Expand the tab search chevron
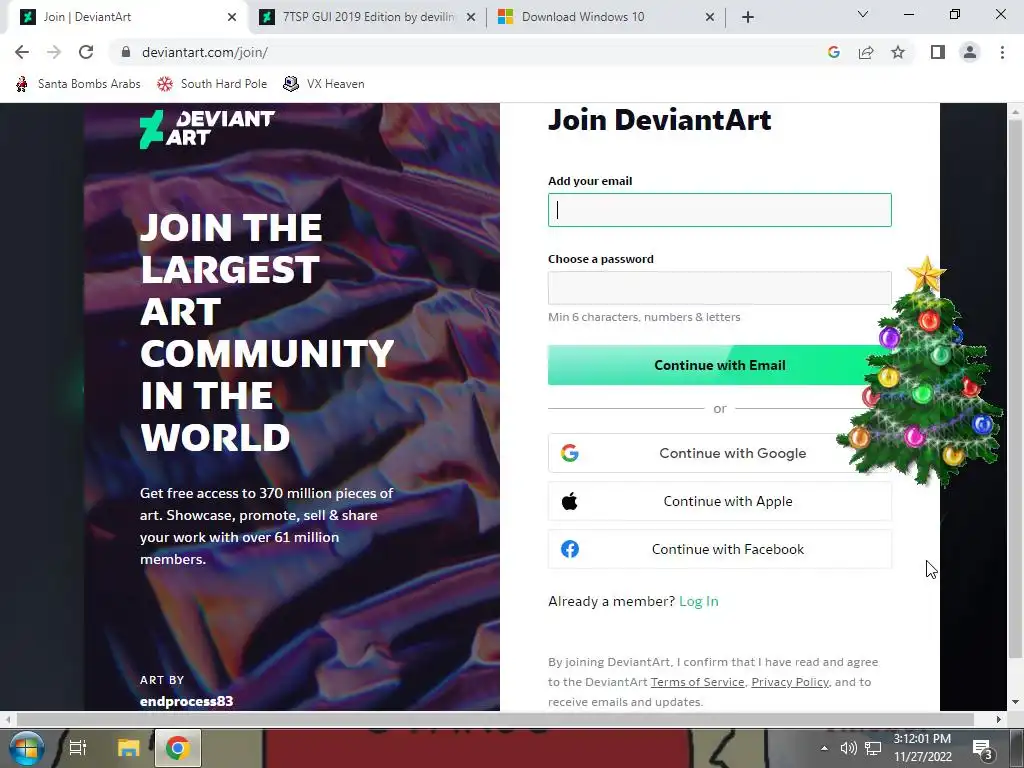This screenshot has width=1024, height=768. 863,14
